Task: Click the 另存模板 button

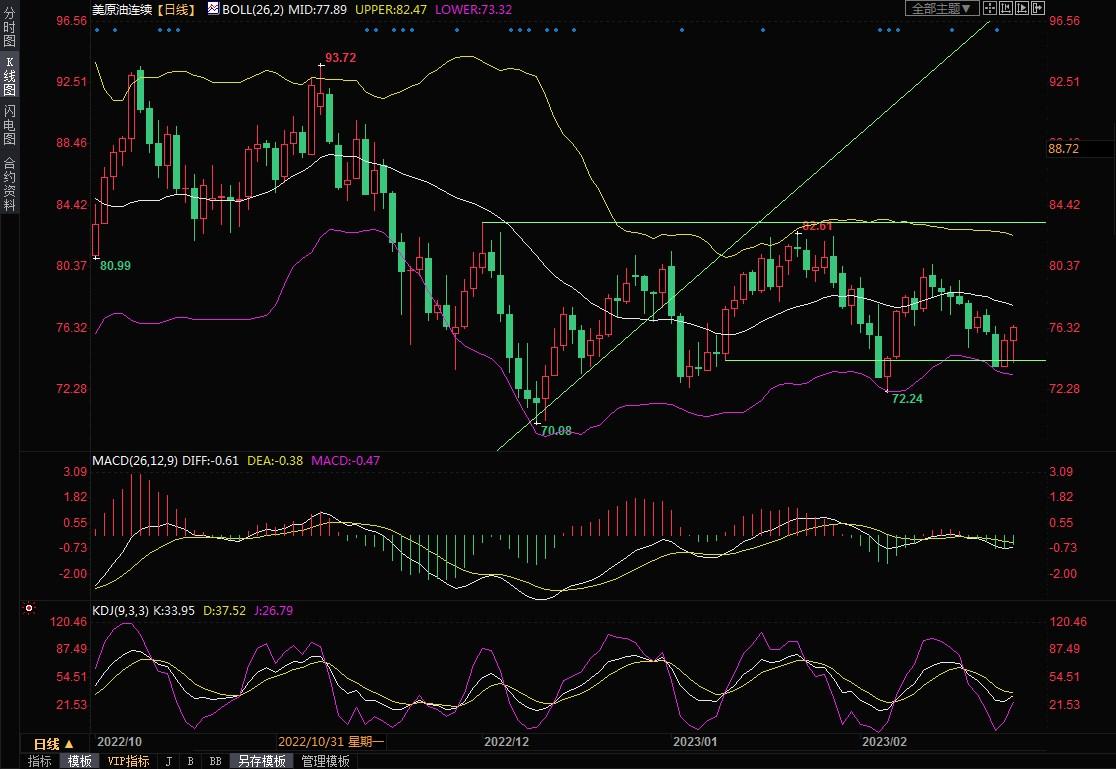Action: click(x=262, y=761)
